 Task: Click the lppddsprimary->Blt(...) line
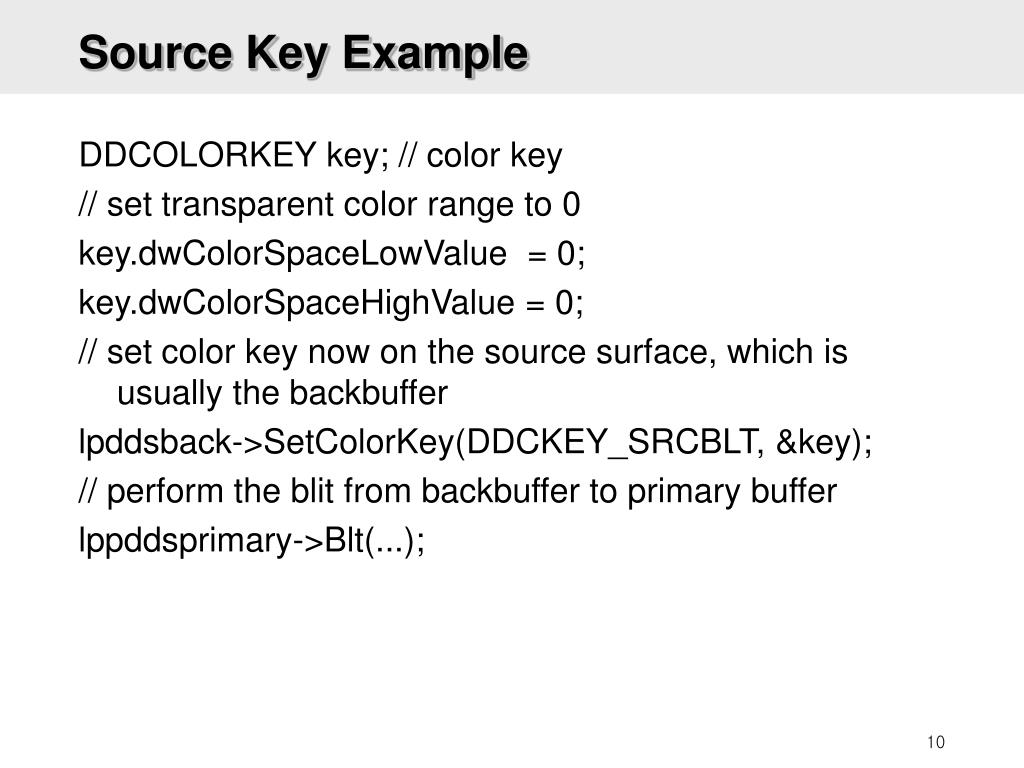(x=251, y=541)
